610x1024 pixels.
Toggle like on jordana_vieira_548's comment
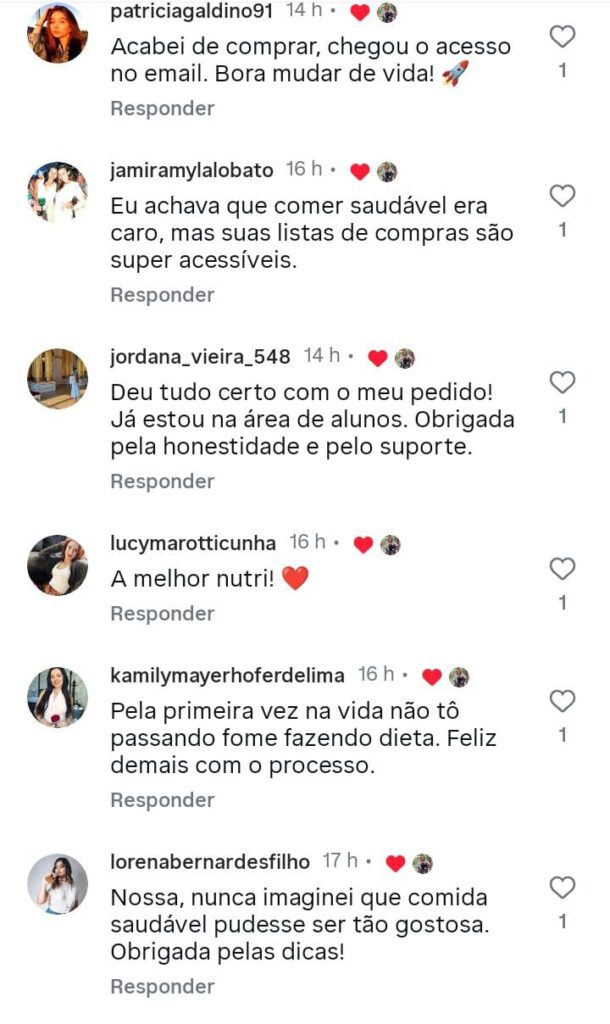tap(563, 382)
